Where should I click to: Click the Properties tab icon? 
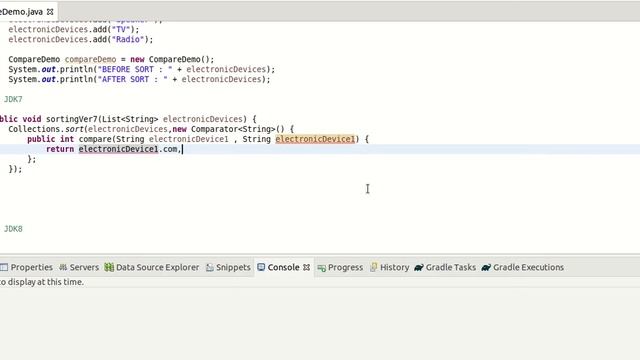point(4,267)
